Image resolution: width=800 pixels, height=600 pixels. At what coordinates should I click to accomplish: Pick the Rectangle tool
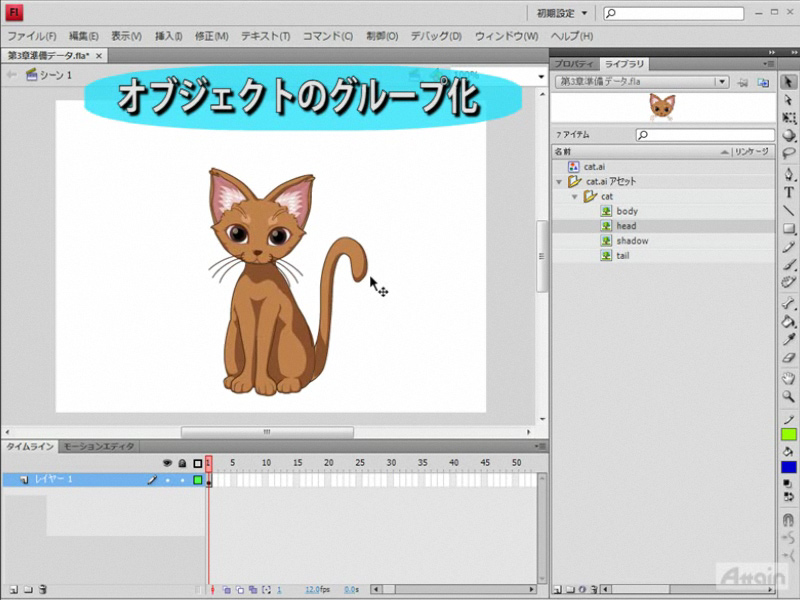point(789,229)
